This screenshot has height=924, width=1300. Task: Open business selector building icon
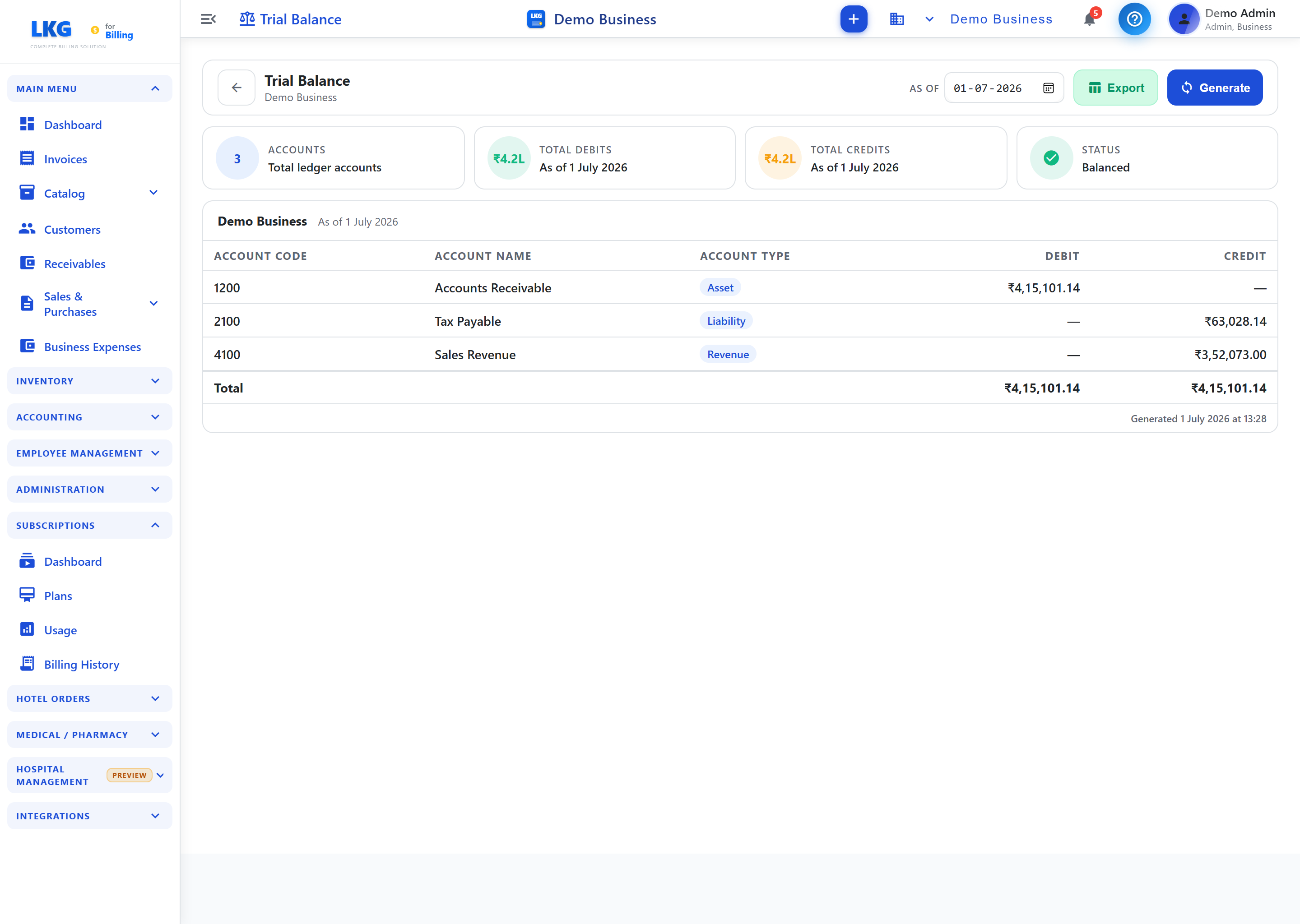tap(896, 19)
